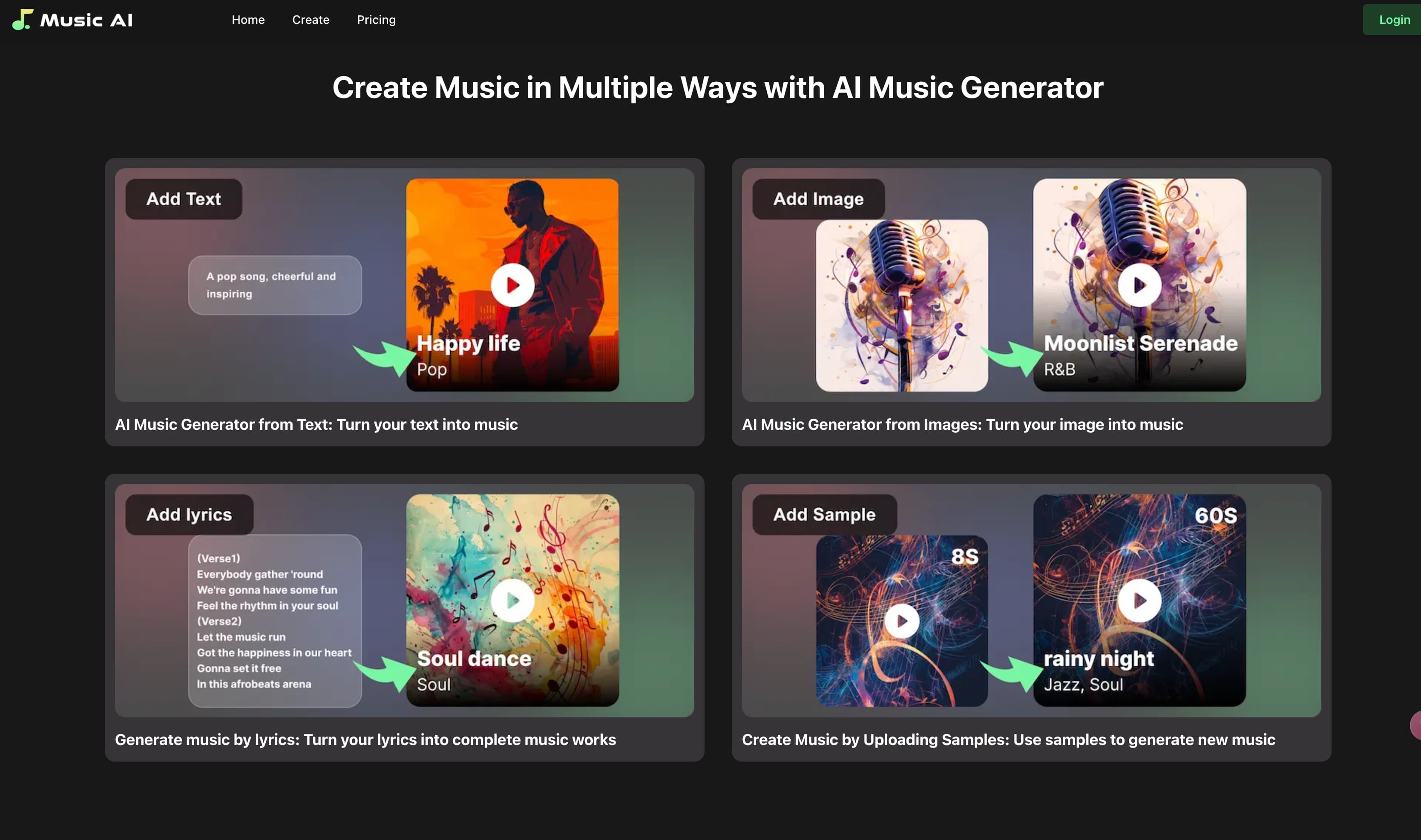Play the Happy life pop track

[x=512, y=285]
